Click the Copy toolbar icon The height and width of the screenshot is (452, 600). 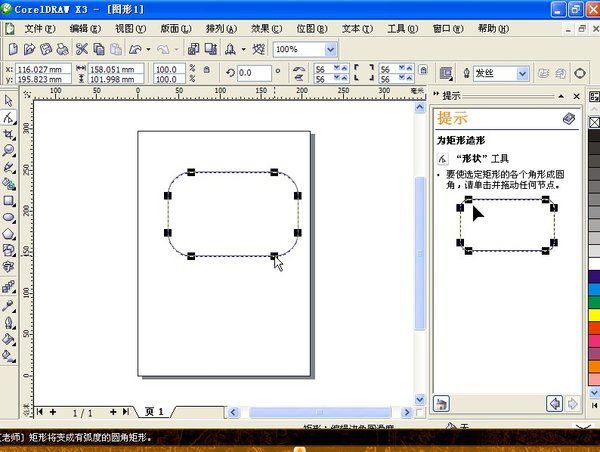coord(99,49)
